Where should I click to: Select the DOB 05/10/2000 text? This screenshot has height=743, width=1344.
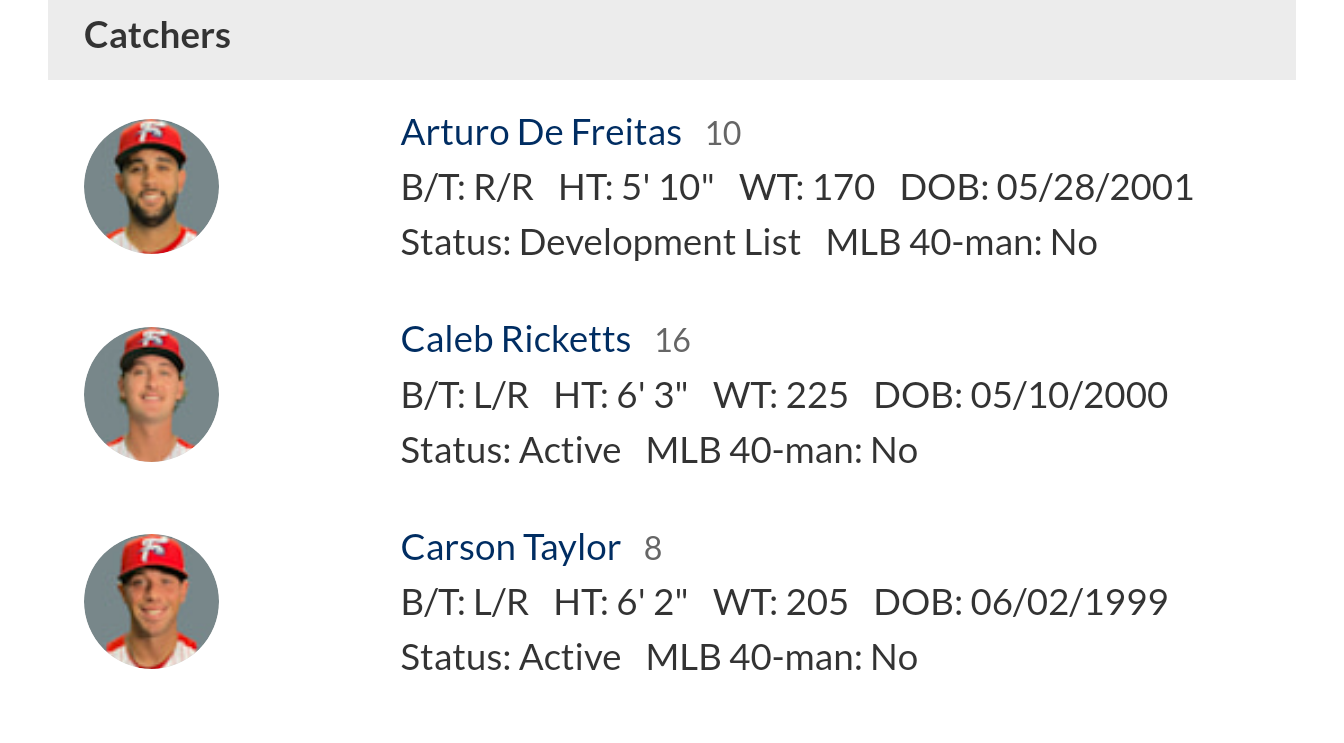pyautogui.click(x=1021, y=395)
